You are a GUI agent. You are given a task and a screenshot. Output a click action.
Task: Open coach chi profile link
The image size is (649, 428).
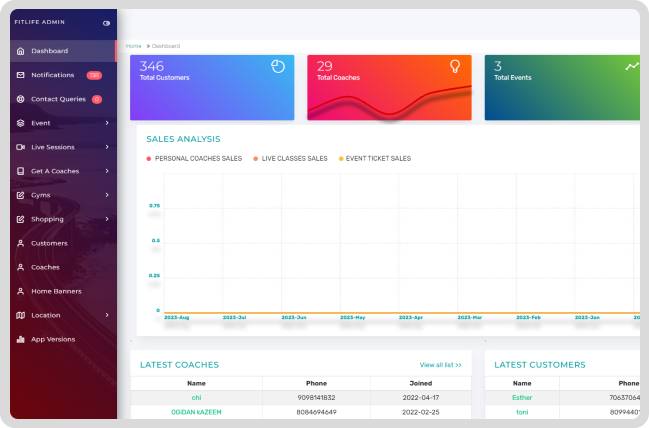coord(196,397)
